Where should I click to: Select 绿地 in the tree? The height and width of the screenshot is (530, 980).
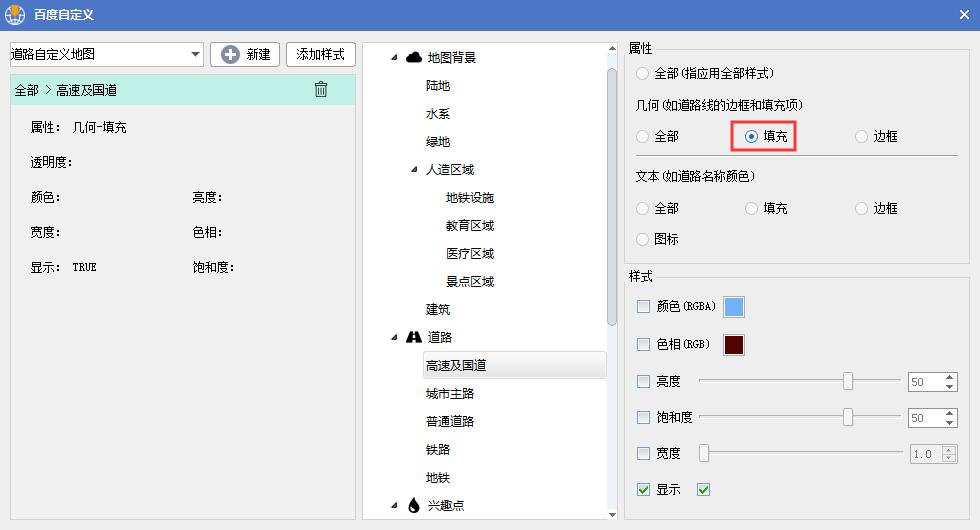point(438,142)
